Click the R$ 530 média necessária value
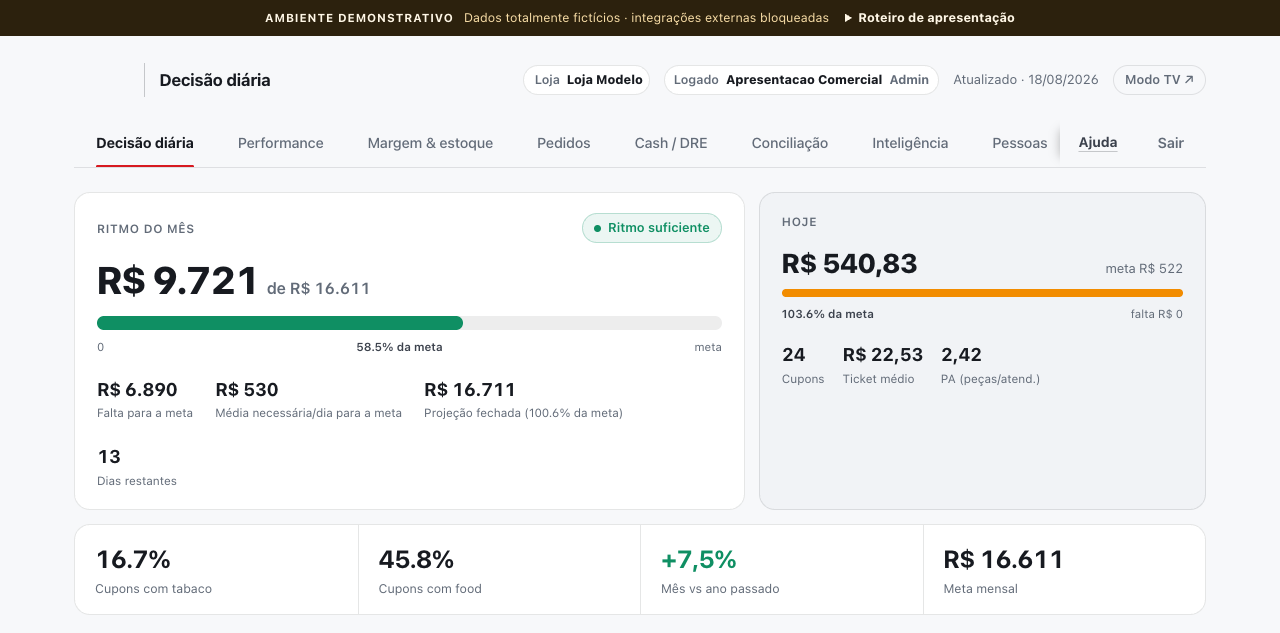 [x=247, y=390]
